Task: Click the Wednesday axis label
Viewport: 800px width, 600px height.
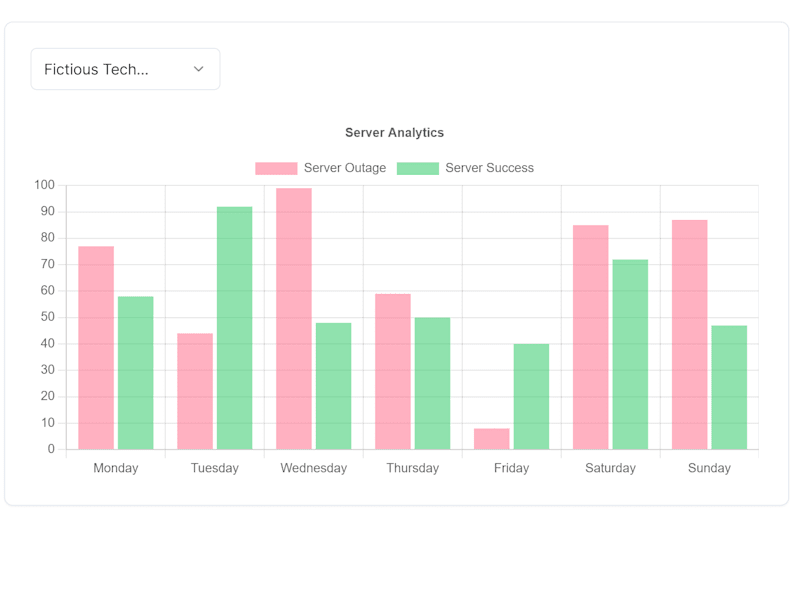Action: [x=314, y=468]
